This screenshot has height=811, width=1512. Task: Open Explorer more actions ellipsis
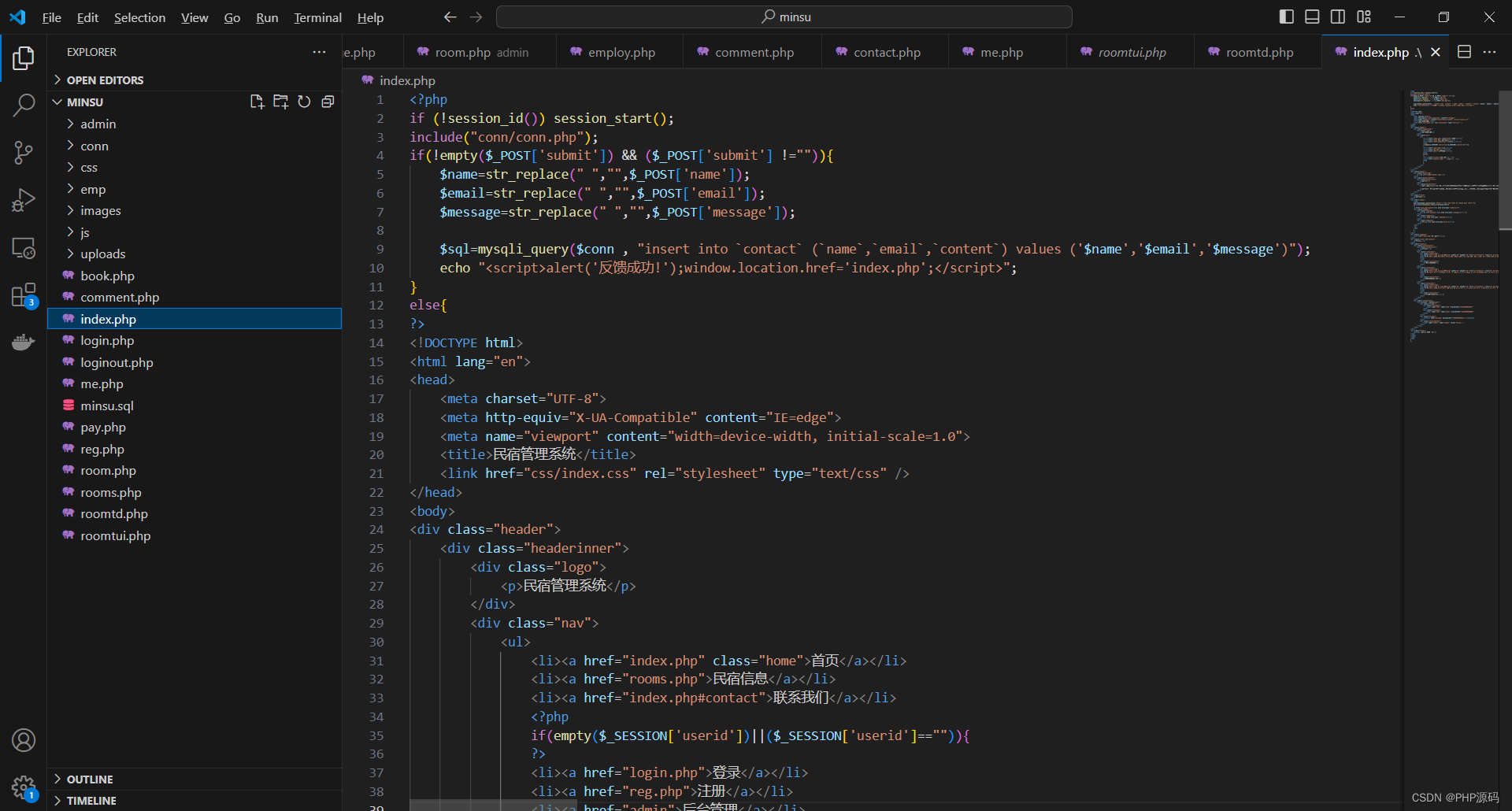pyautogui.click(x=319, y=52)
